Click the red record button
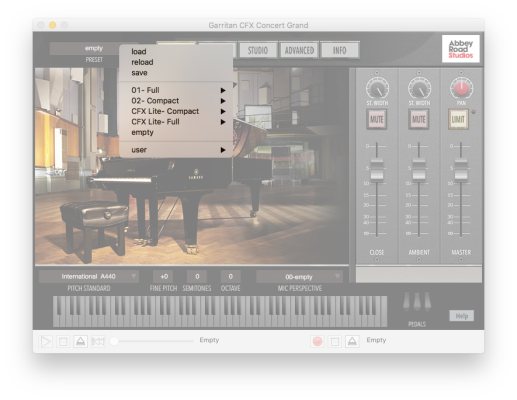This screenshot has width=517, height=400. click(x=317, y=341)
